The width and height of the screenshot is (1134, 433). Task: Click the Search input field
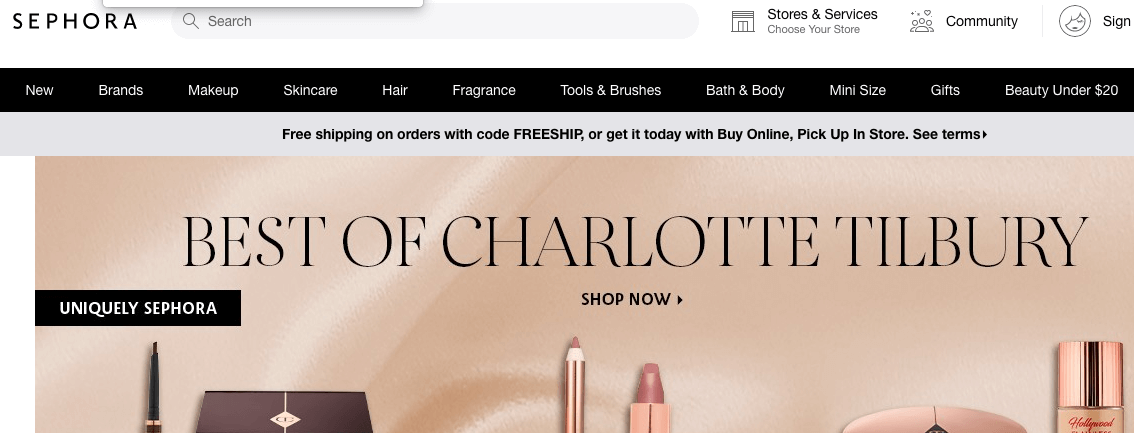435,21
